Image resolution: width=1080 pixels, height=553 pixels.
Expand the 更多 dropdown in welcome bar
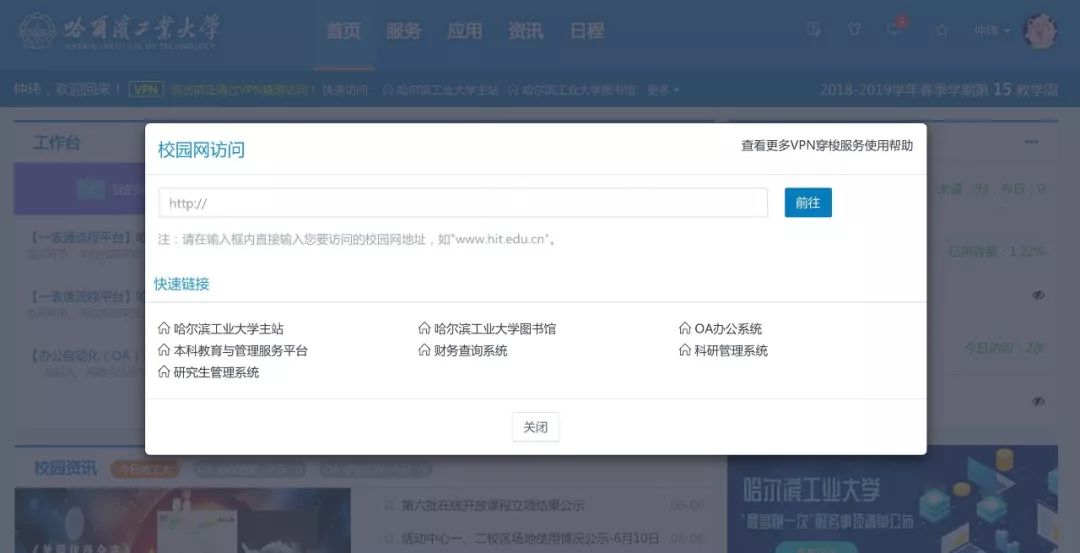click(663, 90)
